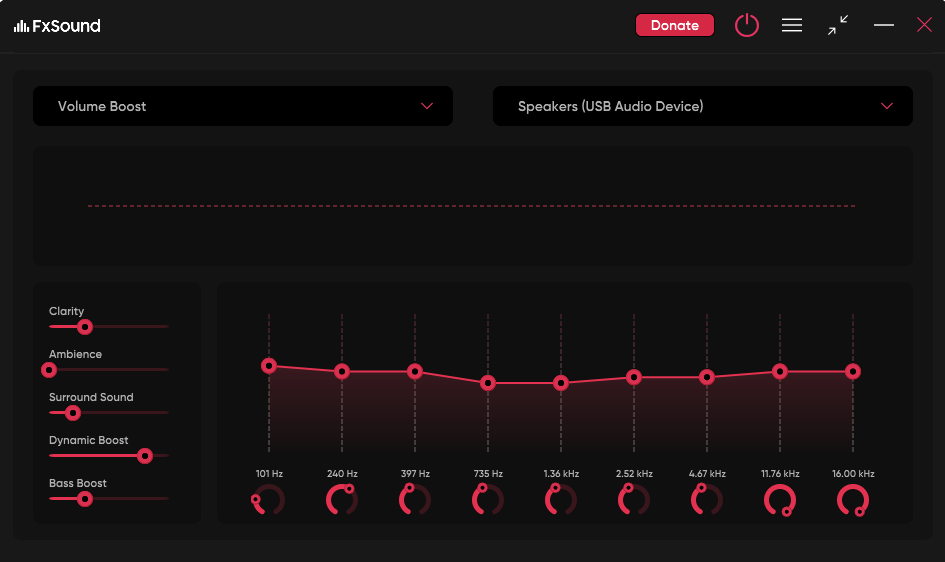Screen dimensions: 945x562
Task: Click the Ambience label
Action: [75, 354]
